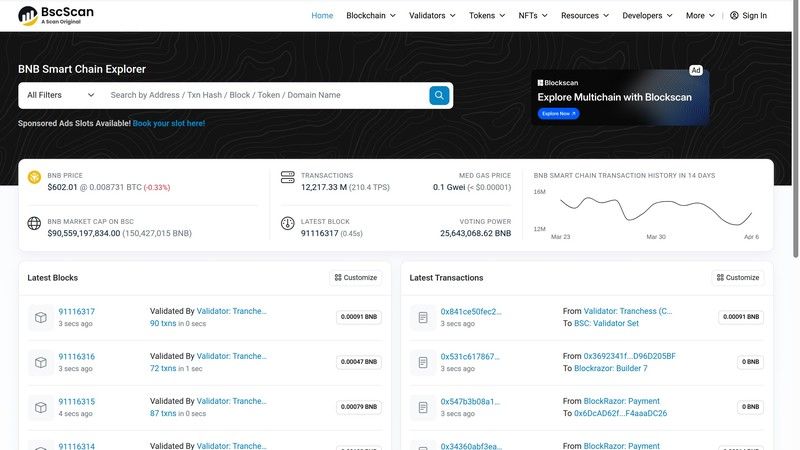Image resolution: width=800 pixels, height=450 pixels.
Task: Expand the More menu
Action: coord(700,15)
